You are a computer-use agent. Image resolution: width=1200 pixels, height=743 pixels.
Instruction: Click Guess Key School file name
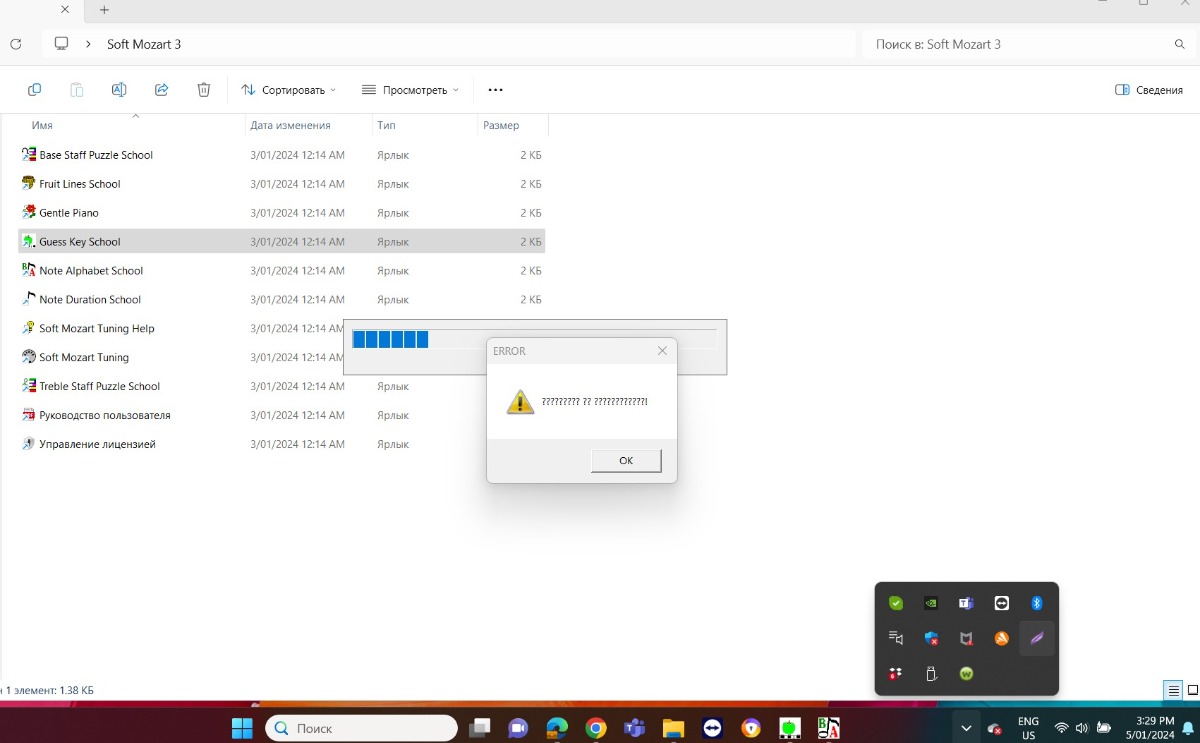click(x=80, y=242)
